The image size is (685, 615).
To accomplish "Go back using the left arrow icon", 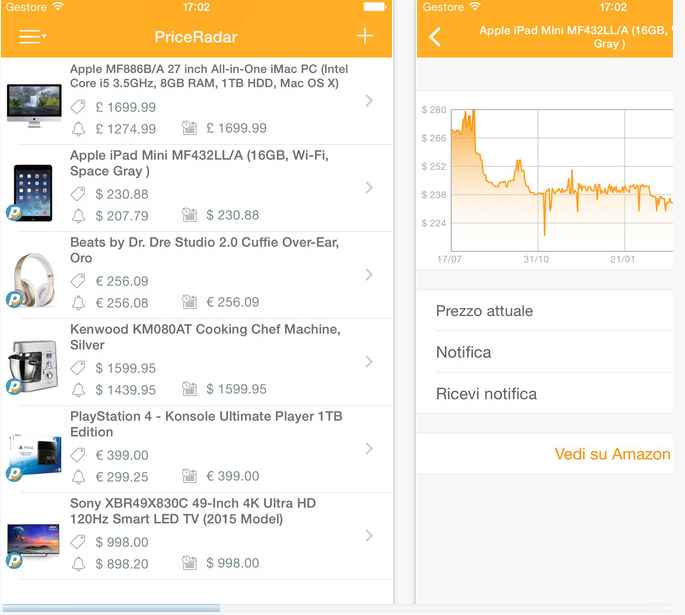I will (435, 37).
